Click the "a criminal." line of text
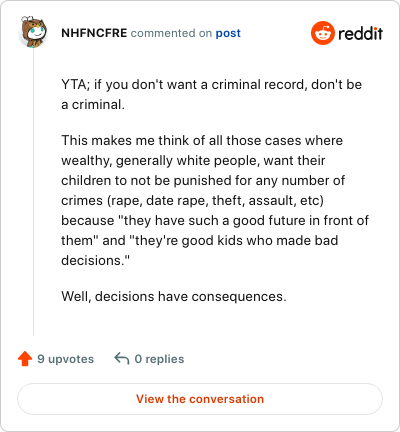 pyautogui.click(x=93, y=105)
